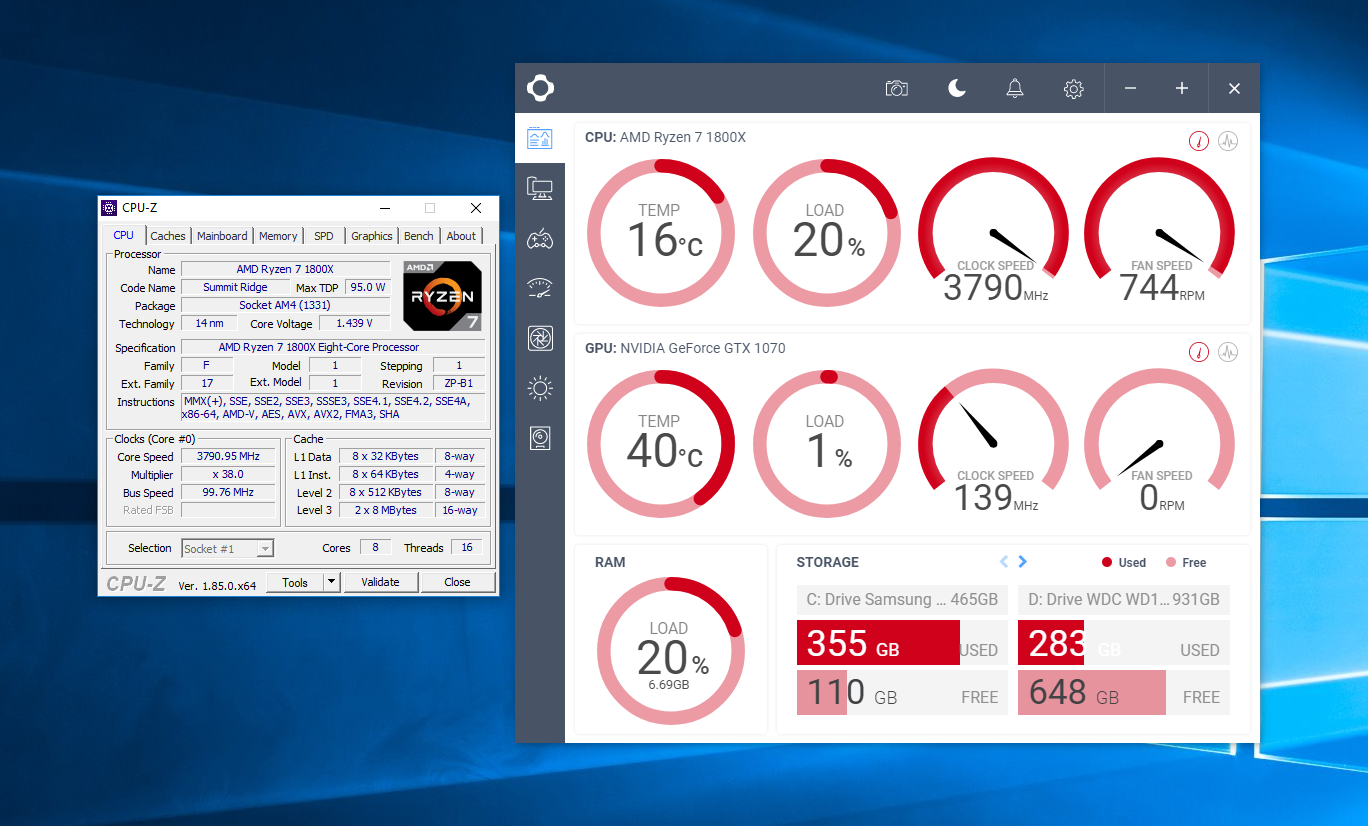1368x826 pixels.
Task: Click the GPU TEMP 40°C gauge
Action: coord(660,443)
